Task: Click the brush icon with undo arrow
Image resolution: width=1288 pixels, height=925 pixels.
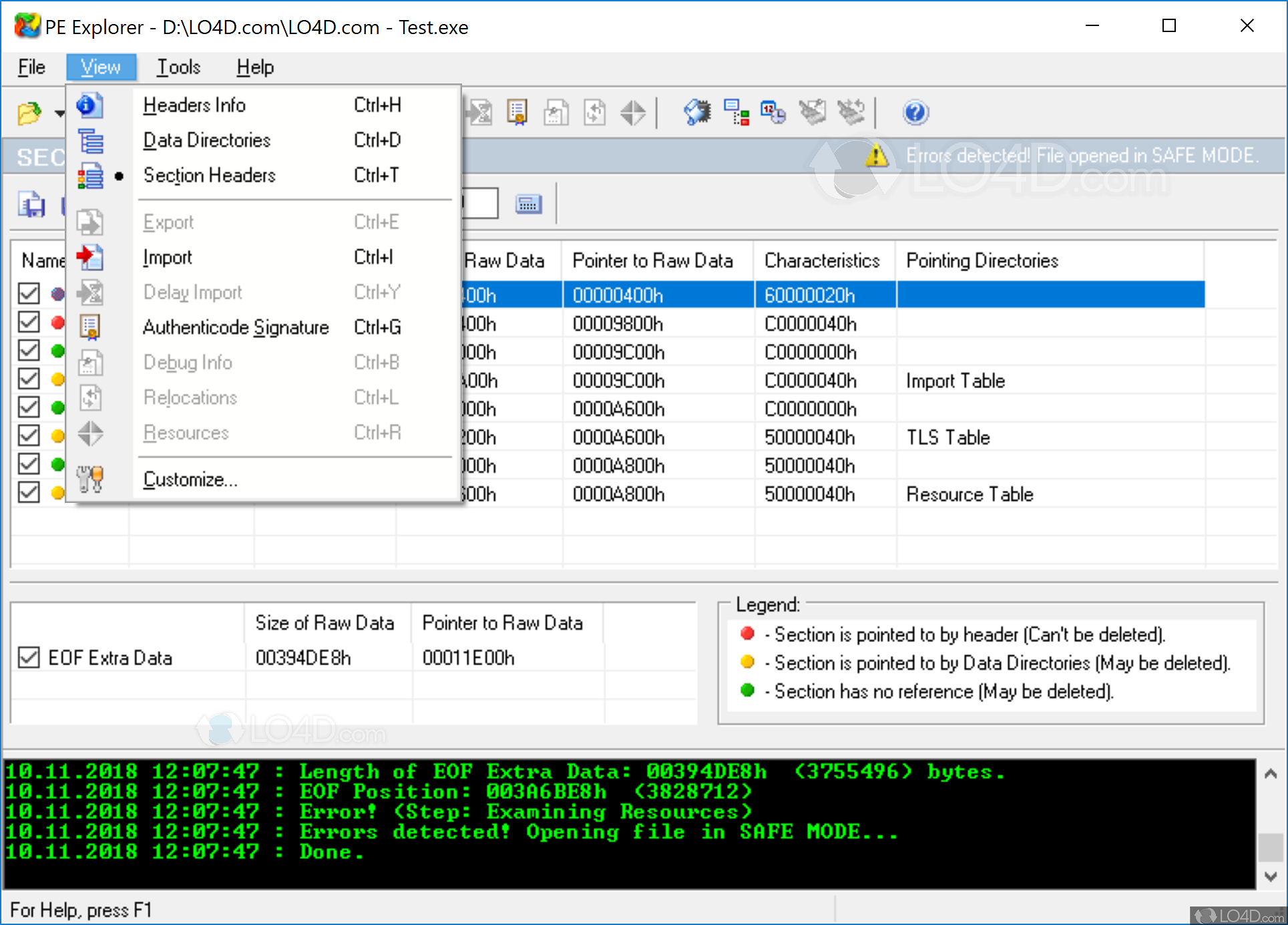Action: point(851,112)
